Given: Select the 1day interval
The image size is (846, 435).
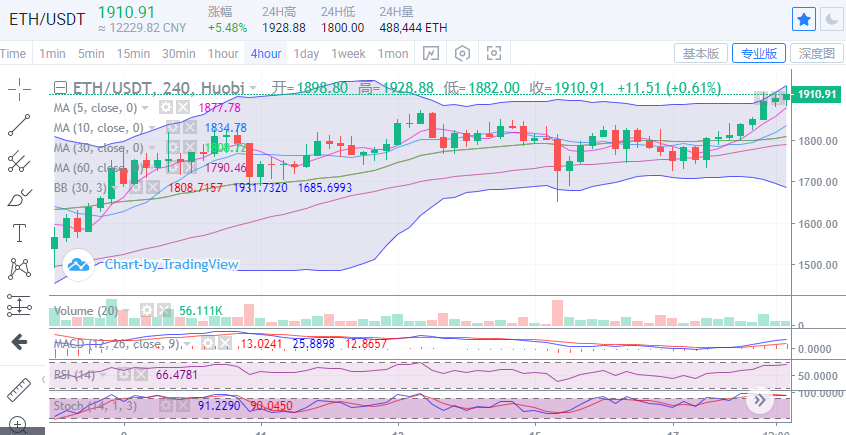Looking at the screenshot, I should (x=306, y=53).
